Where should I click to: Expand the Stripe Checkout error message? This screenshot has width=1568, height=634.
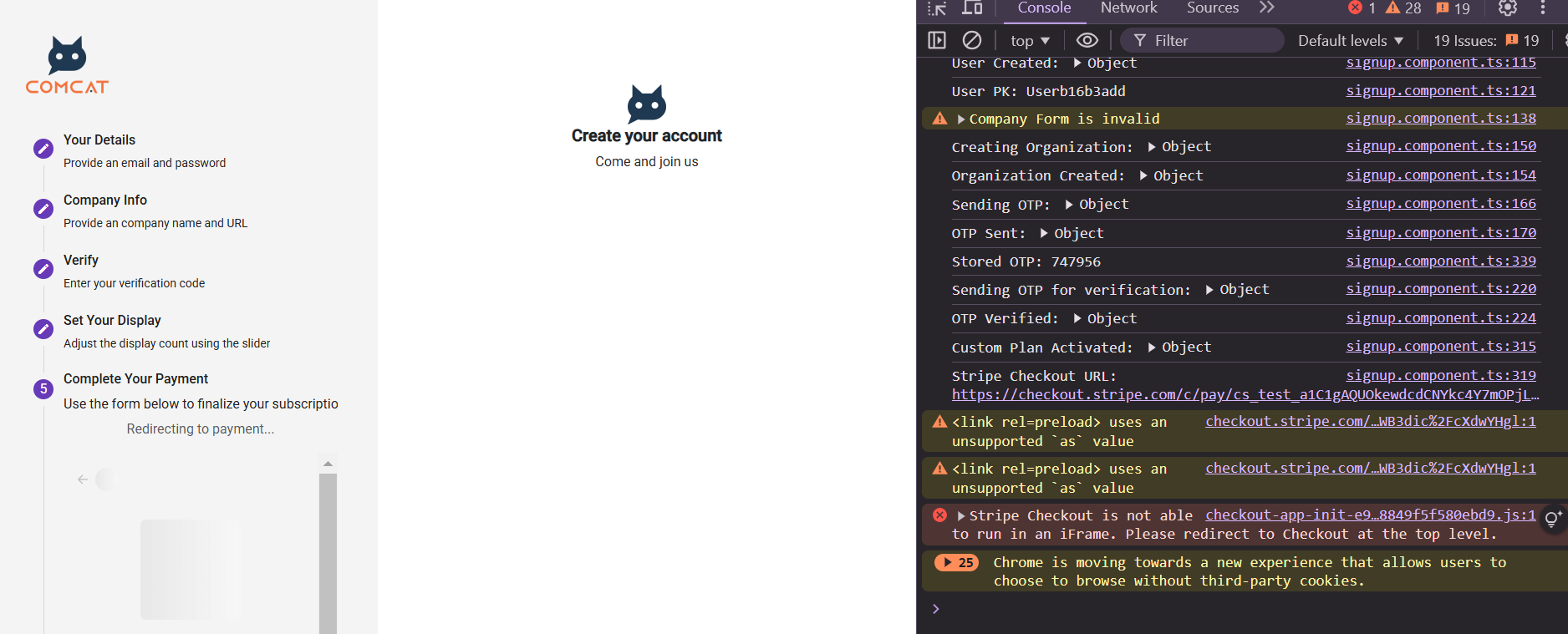[x=961, y=516]
